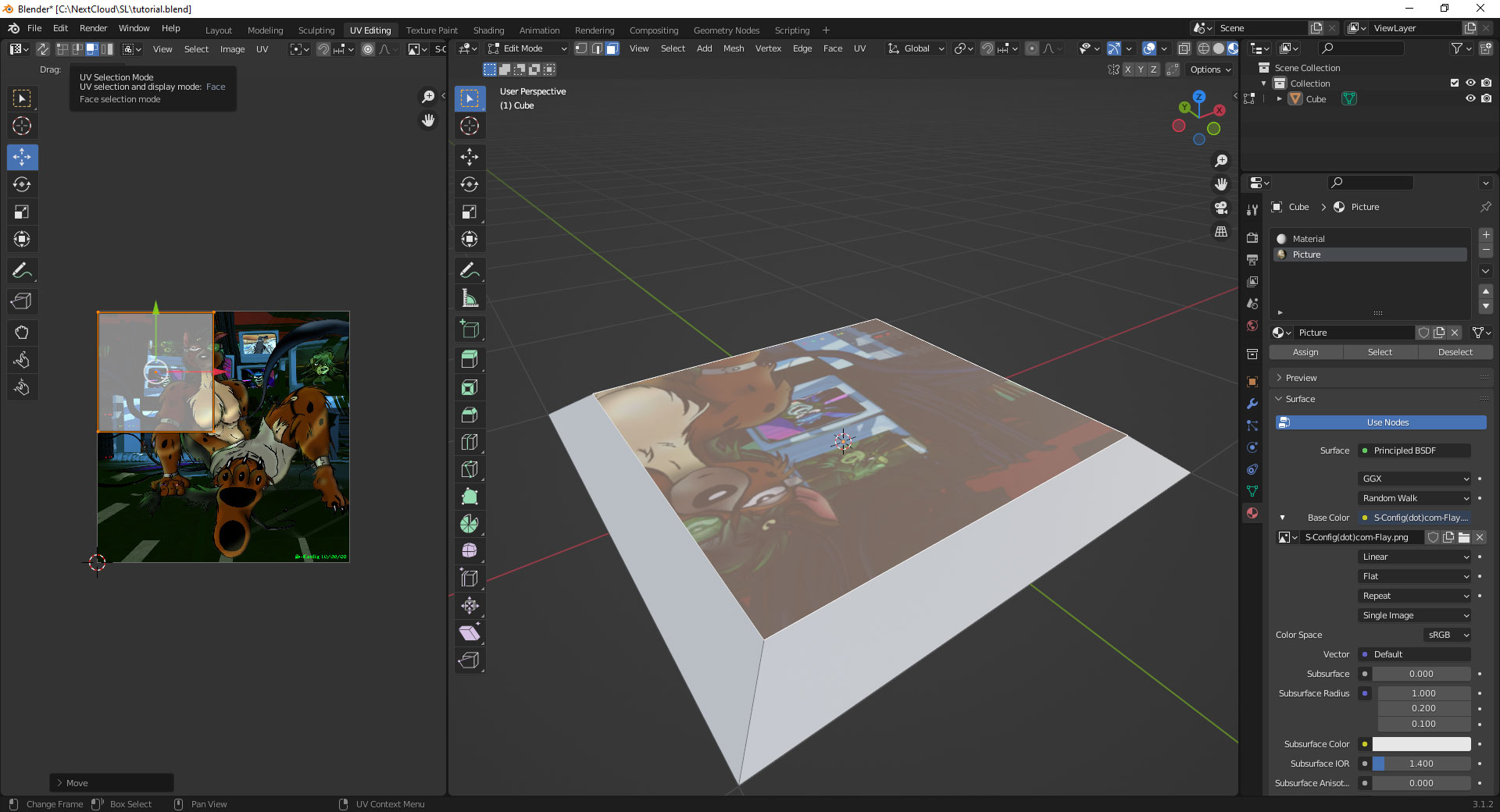The image size is (1500, 812).
Task: Select the Rip Region tool in 3D viewport
Action: point(470,661)
